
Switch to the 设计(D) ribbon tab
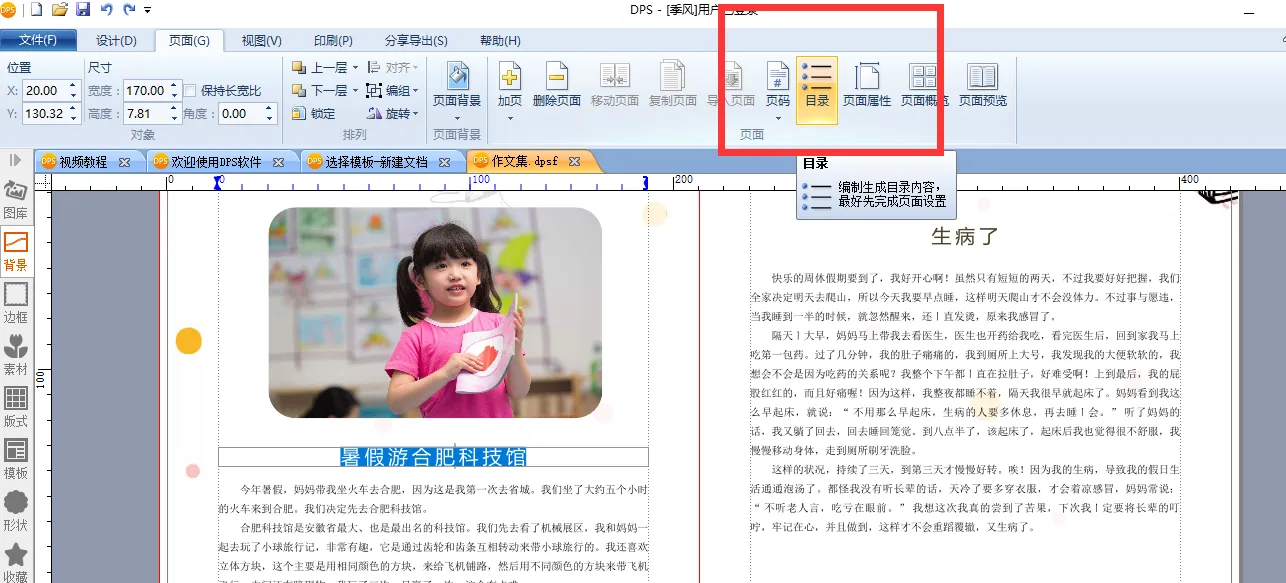click(x=116, y=41)
